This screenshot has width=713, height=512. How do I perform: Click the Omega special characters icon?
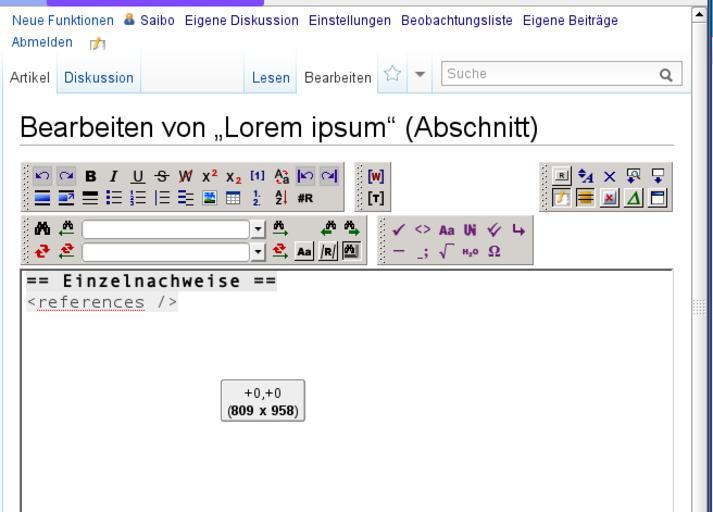[x=492, y=250]
